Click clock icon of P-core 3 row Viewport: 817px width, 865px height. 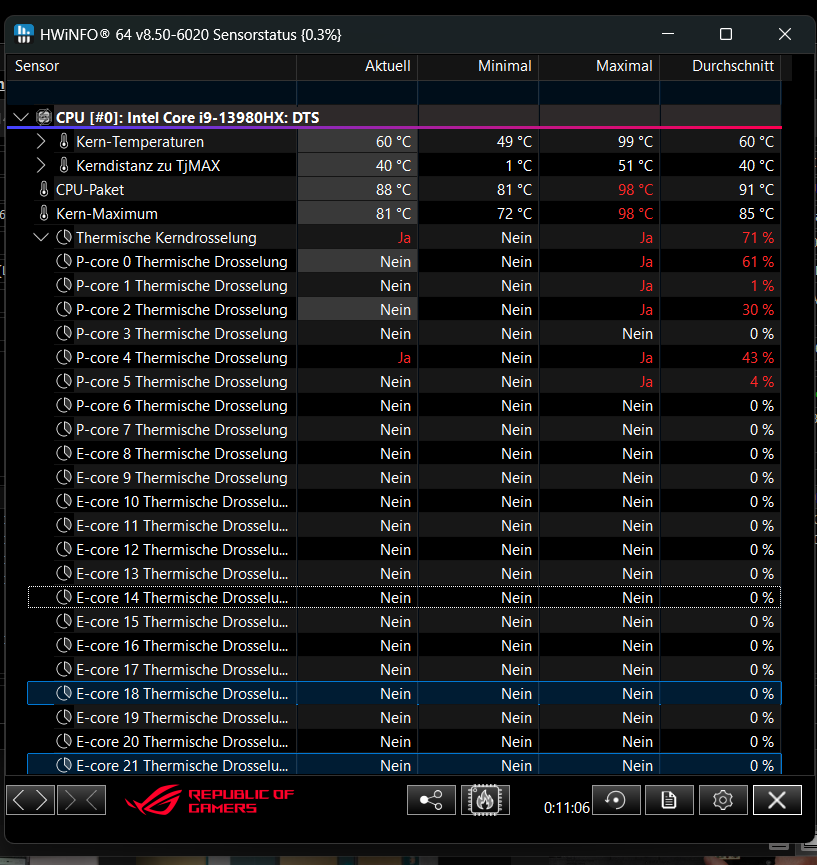[x=64, y=334]
